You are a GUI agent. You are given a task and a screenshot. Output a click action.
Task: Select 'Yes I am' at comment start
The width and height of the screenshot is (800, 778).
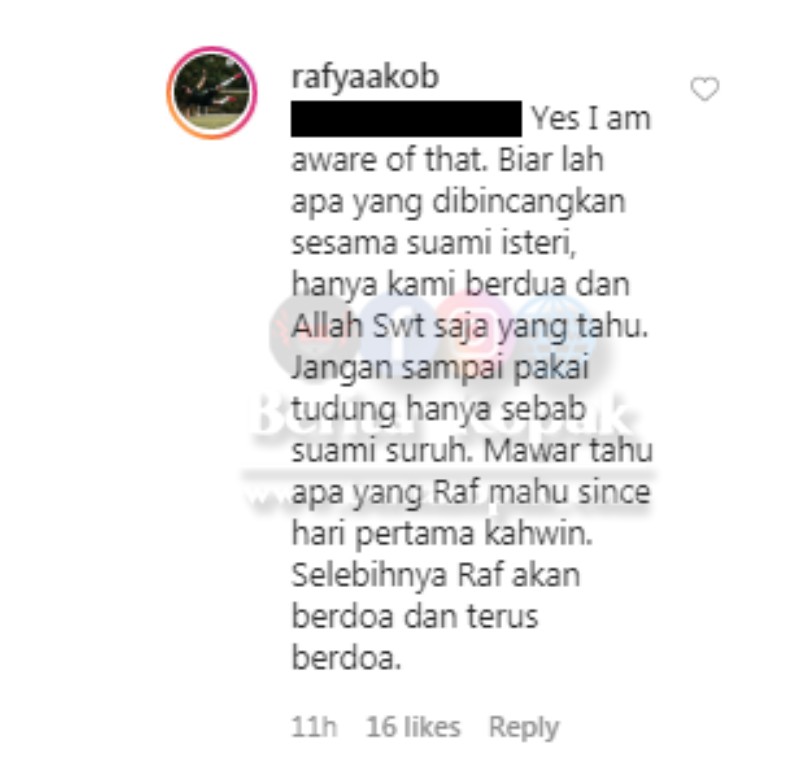591,118
